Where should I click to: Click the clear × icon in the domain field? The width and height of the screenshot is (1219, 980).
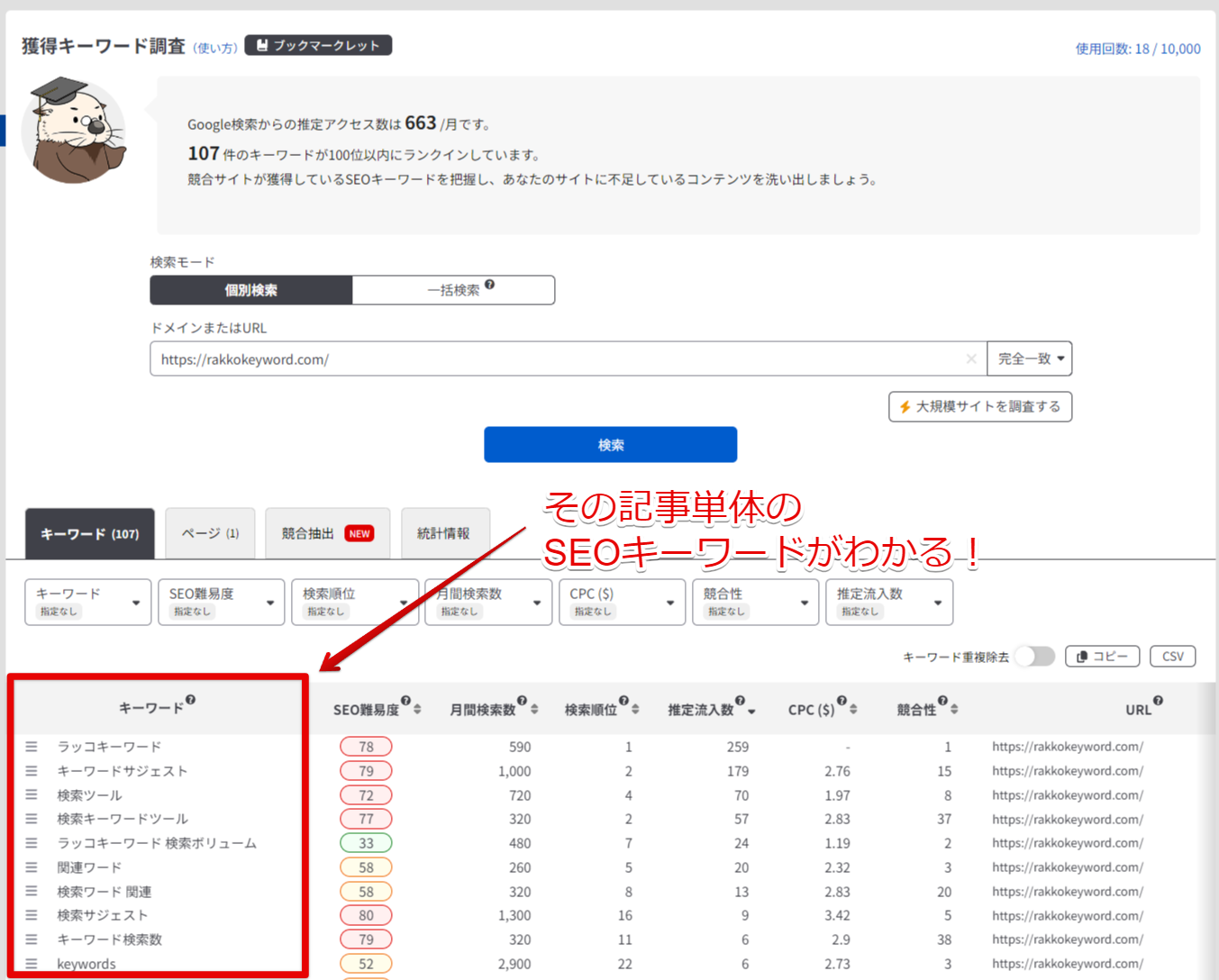click(971, 358)
